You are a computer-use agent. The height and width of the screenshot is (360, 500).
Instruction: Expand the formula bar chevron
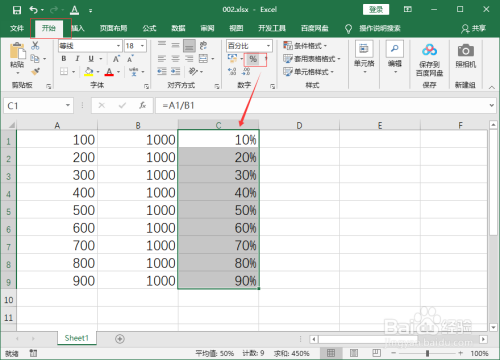click(x=491, y=105)
